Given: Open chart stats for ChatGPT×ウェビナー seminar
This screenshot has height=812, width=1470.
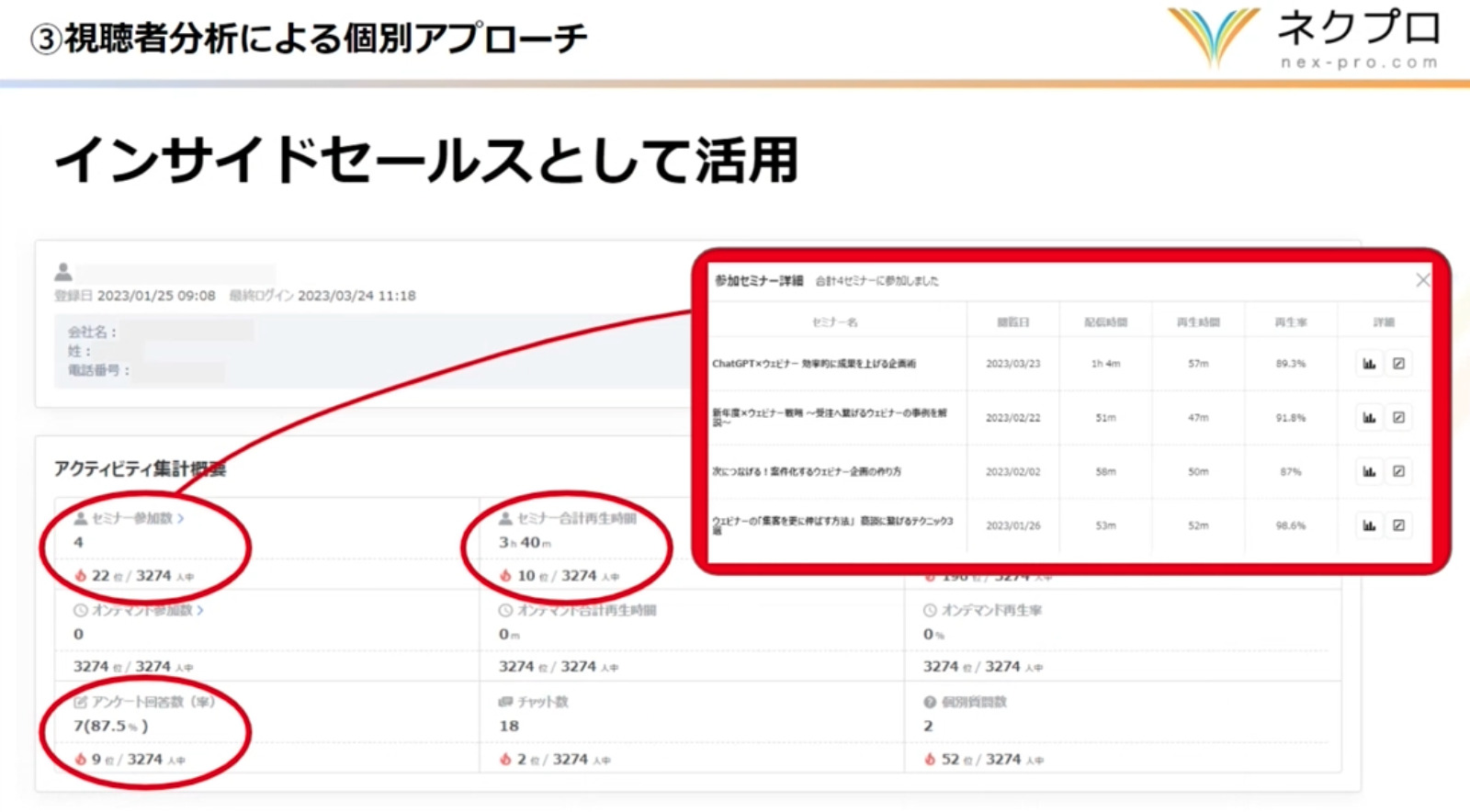Looking at the screenshot, I should coord(1369,364).
